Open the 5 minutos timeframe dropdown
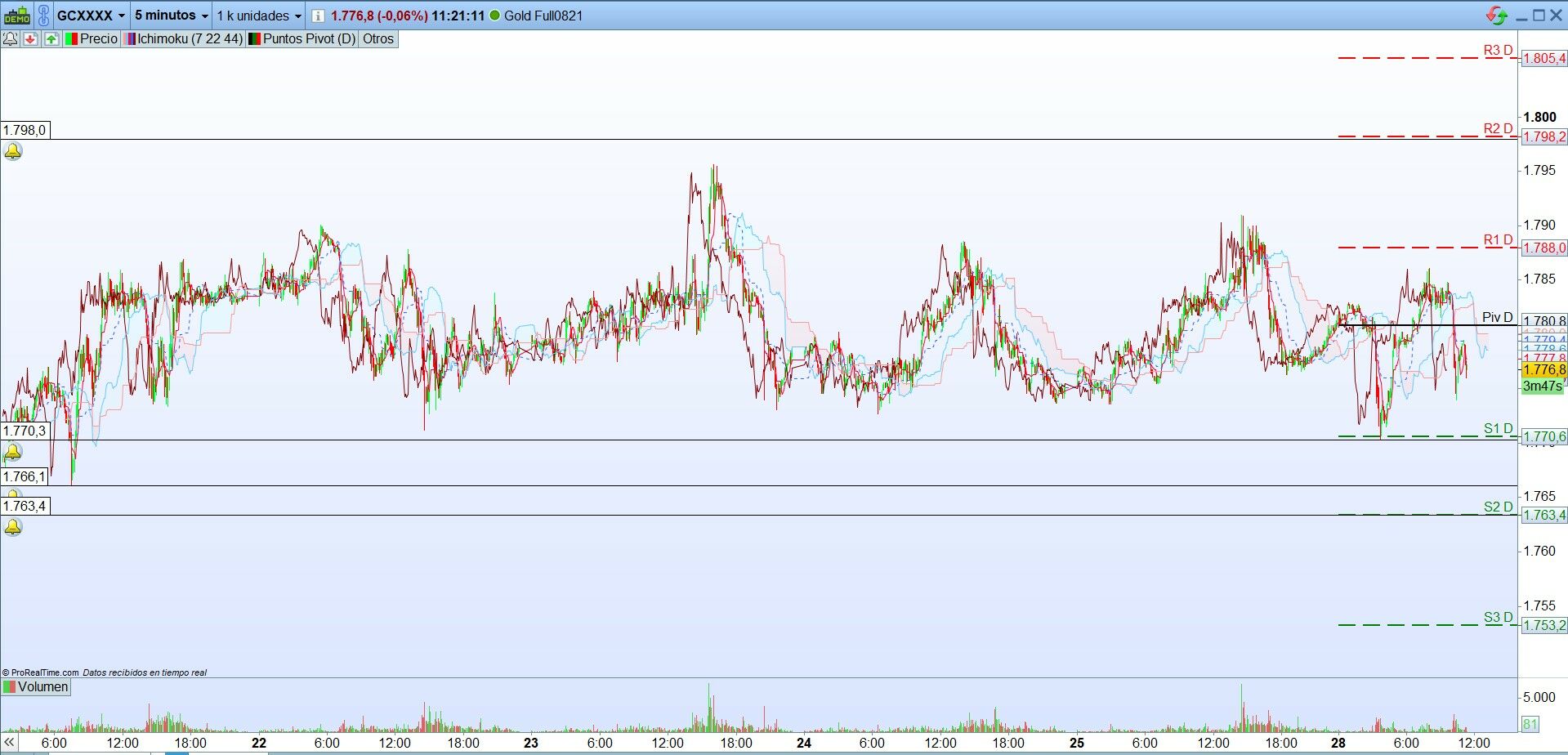 point(171,16)
